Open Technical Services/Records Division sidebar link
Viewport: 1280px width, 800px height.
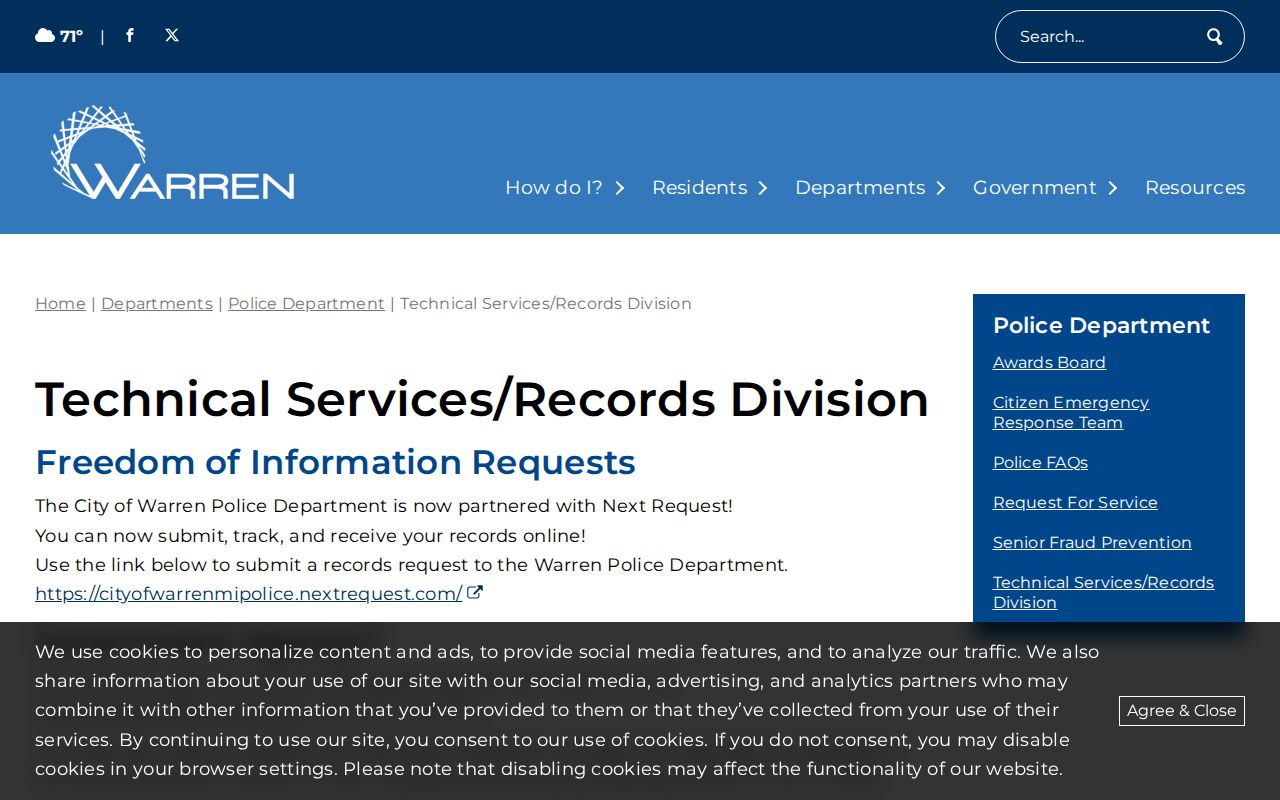tap(1104, 593)
